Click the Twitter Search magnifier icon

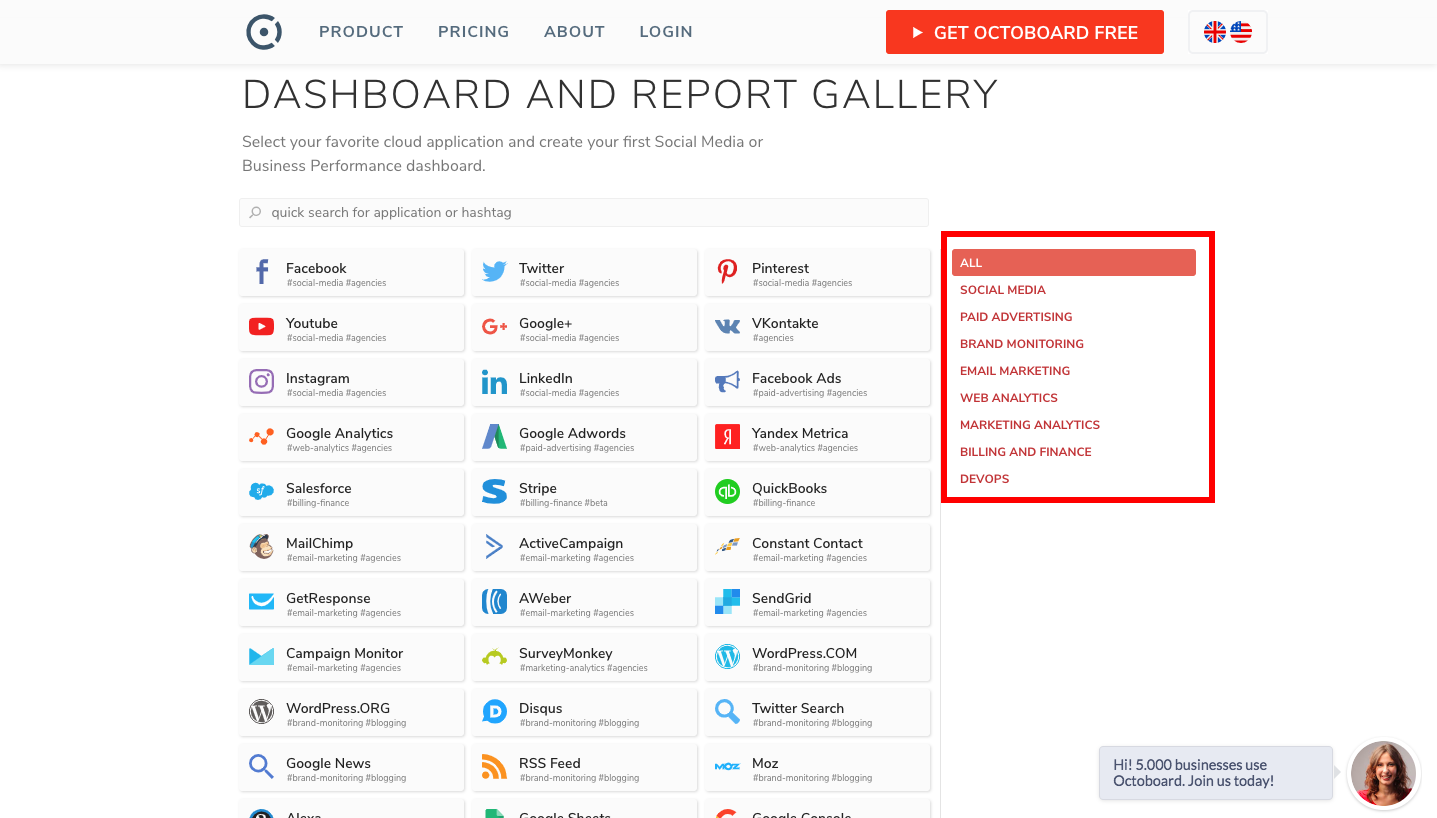click(727, 712)
